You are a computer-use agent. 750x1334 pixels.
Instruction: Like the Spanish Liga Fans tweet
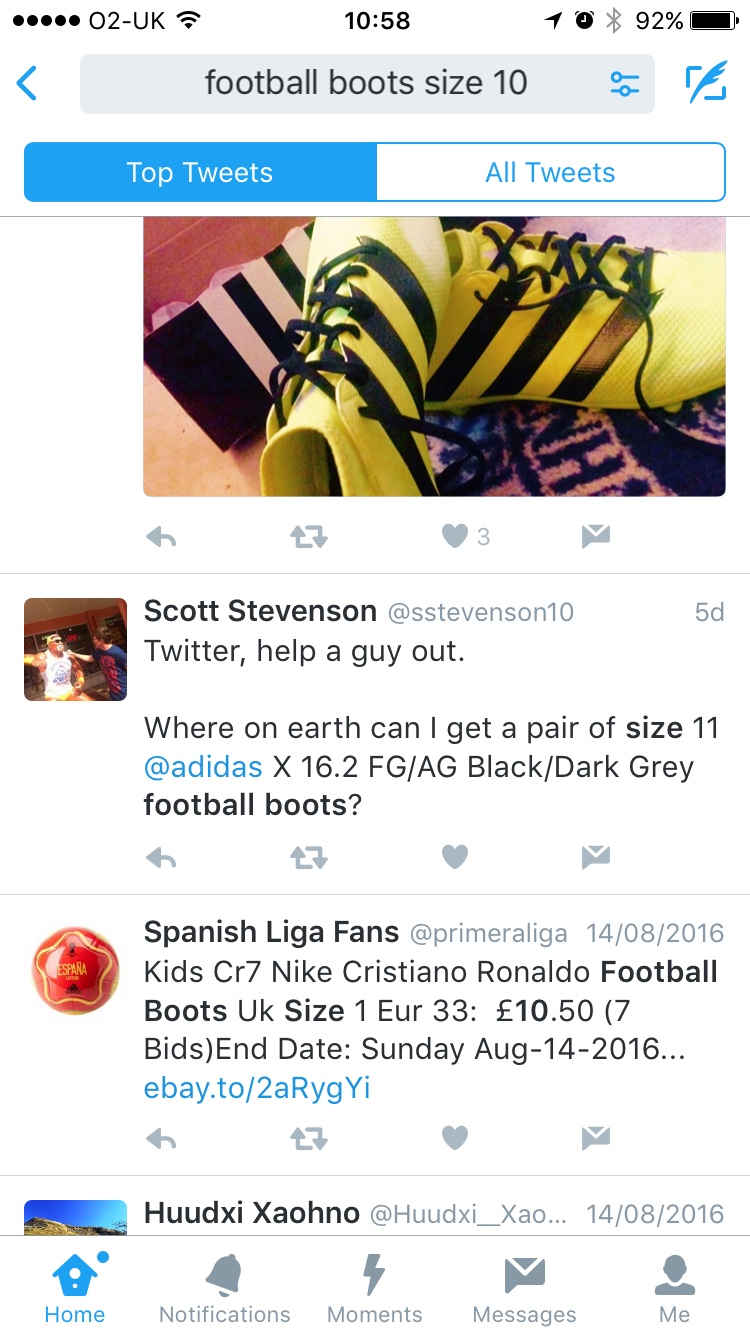(x=455, y=1138)
